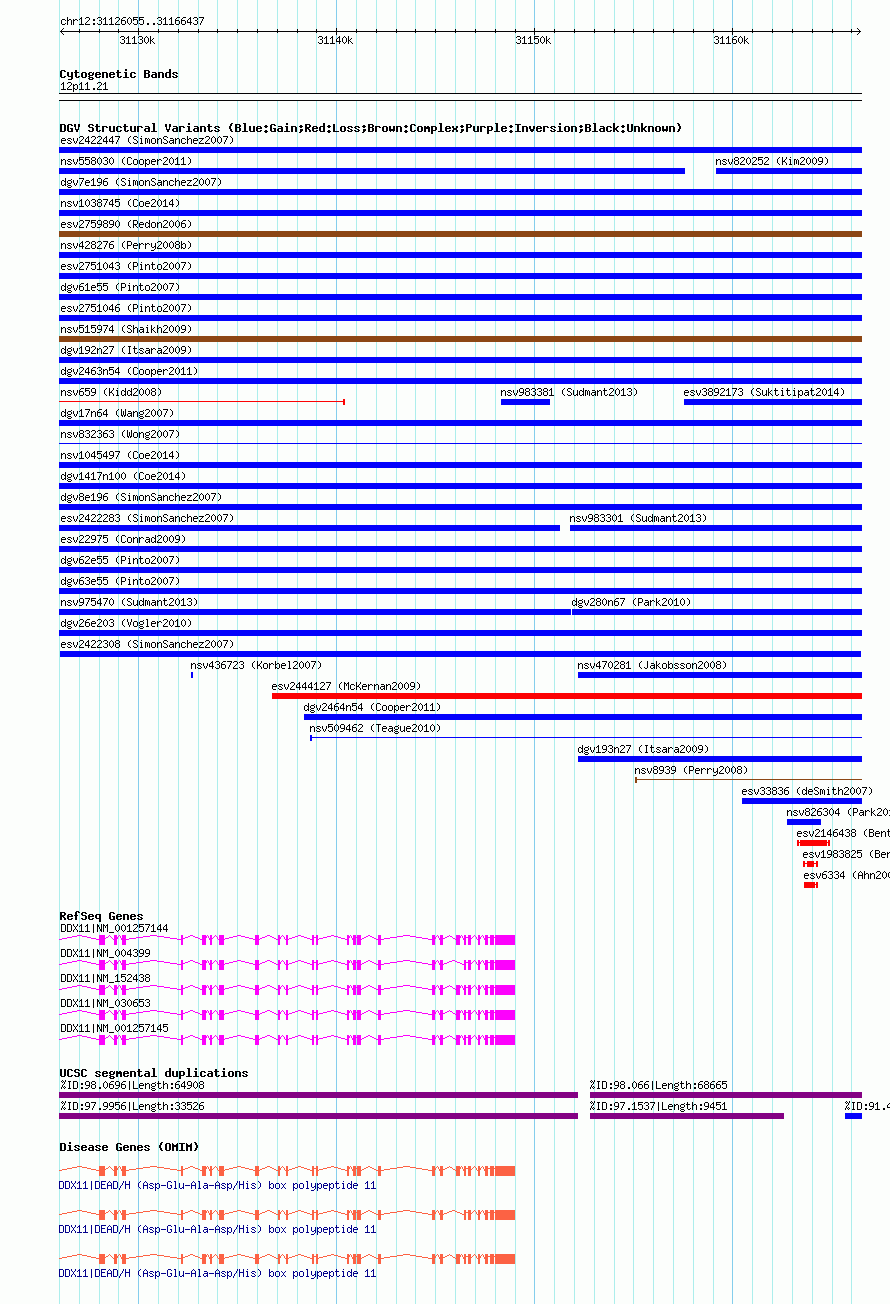Open variant dgv2463n54 (Cooper2011)
This screenshot has width=890, height=1304.
(x=129, y=371)
